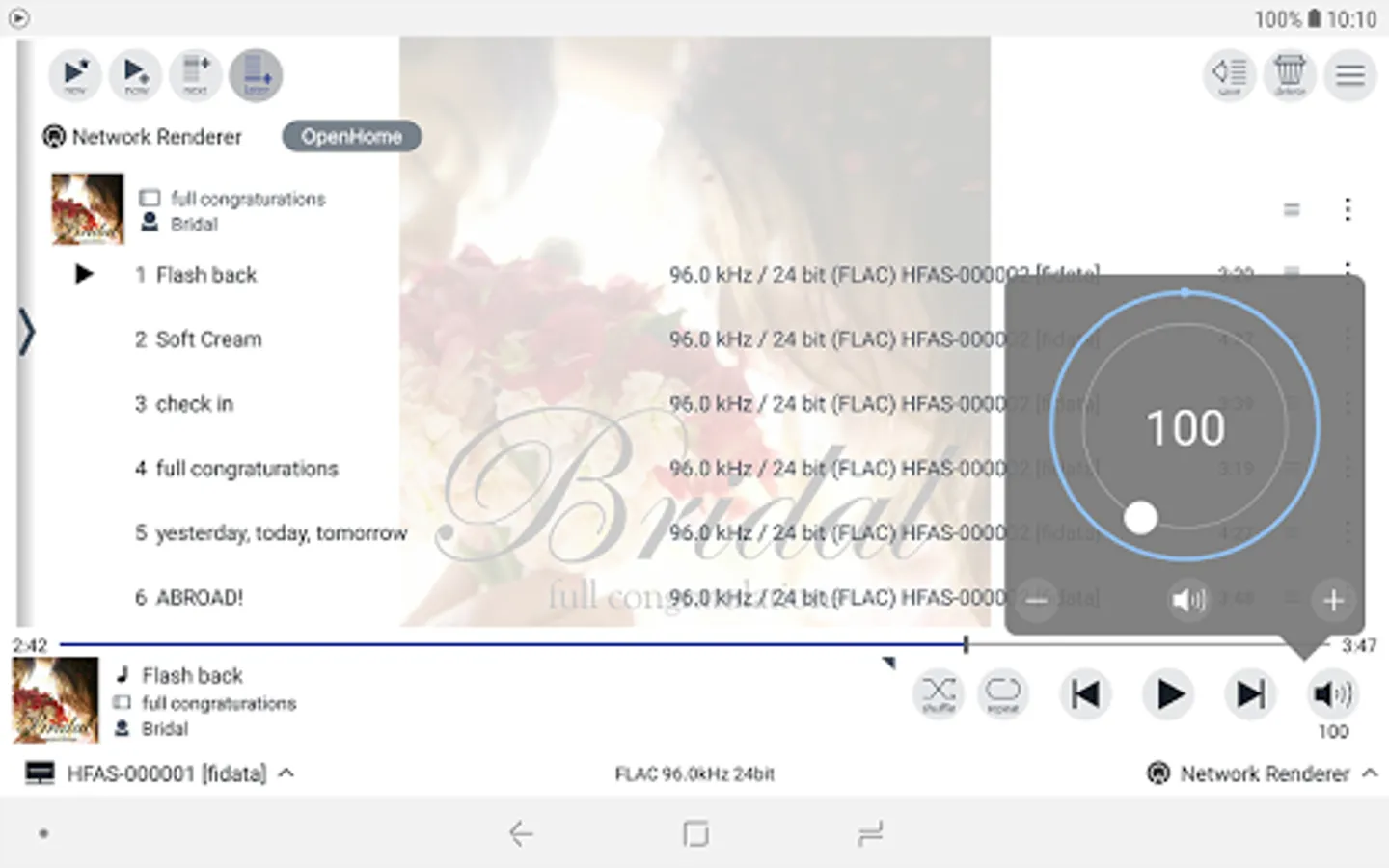
Task: Increase volume with the plus button
Action: pyautogui.click(x=1333, y=601)
